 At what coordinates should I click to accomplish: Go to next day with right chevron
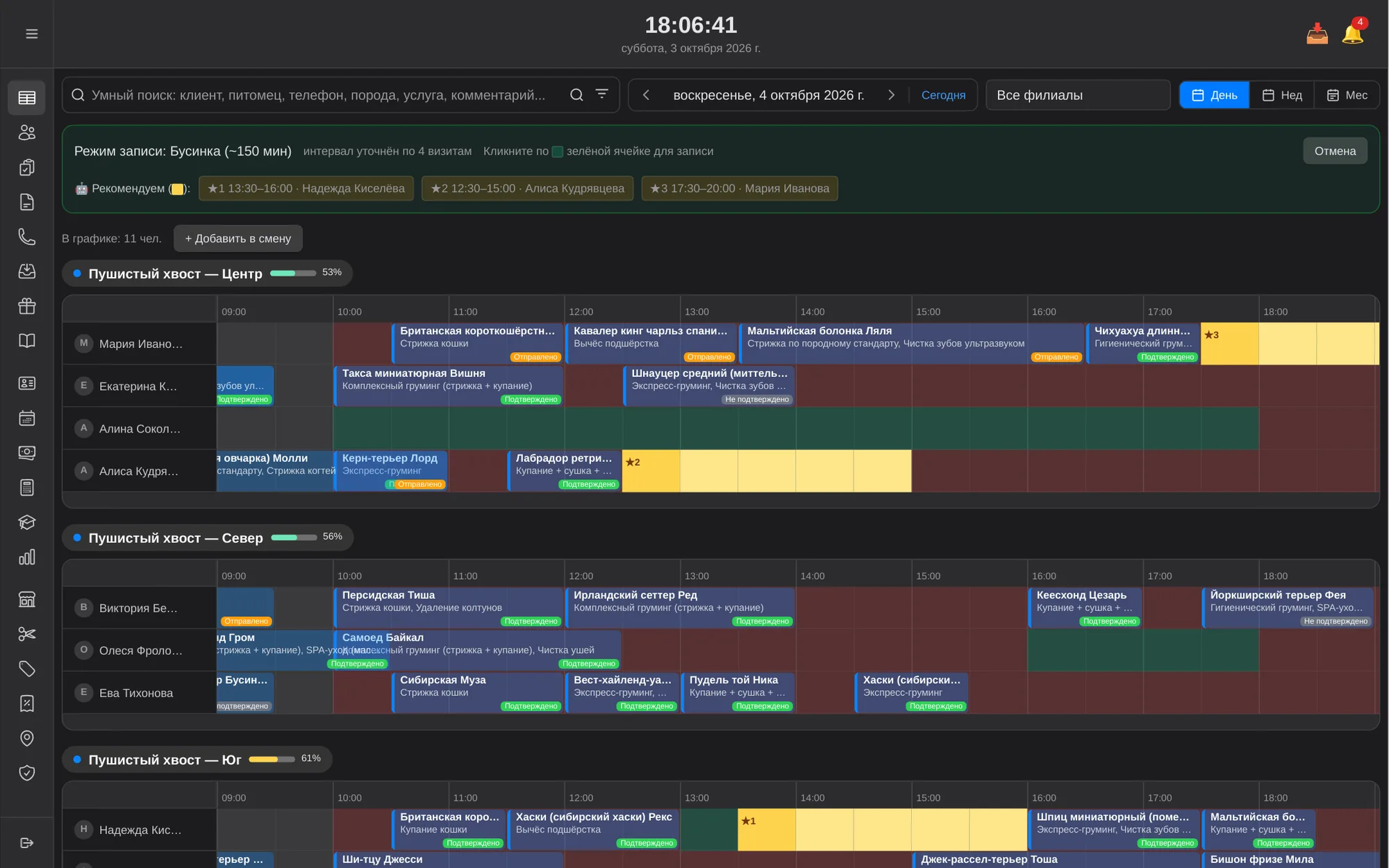pos(891,95)
